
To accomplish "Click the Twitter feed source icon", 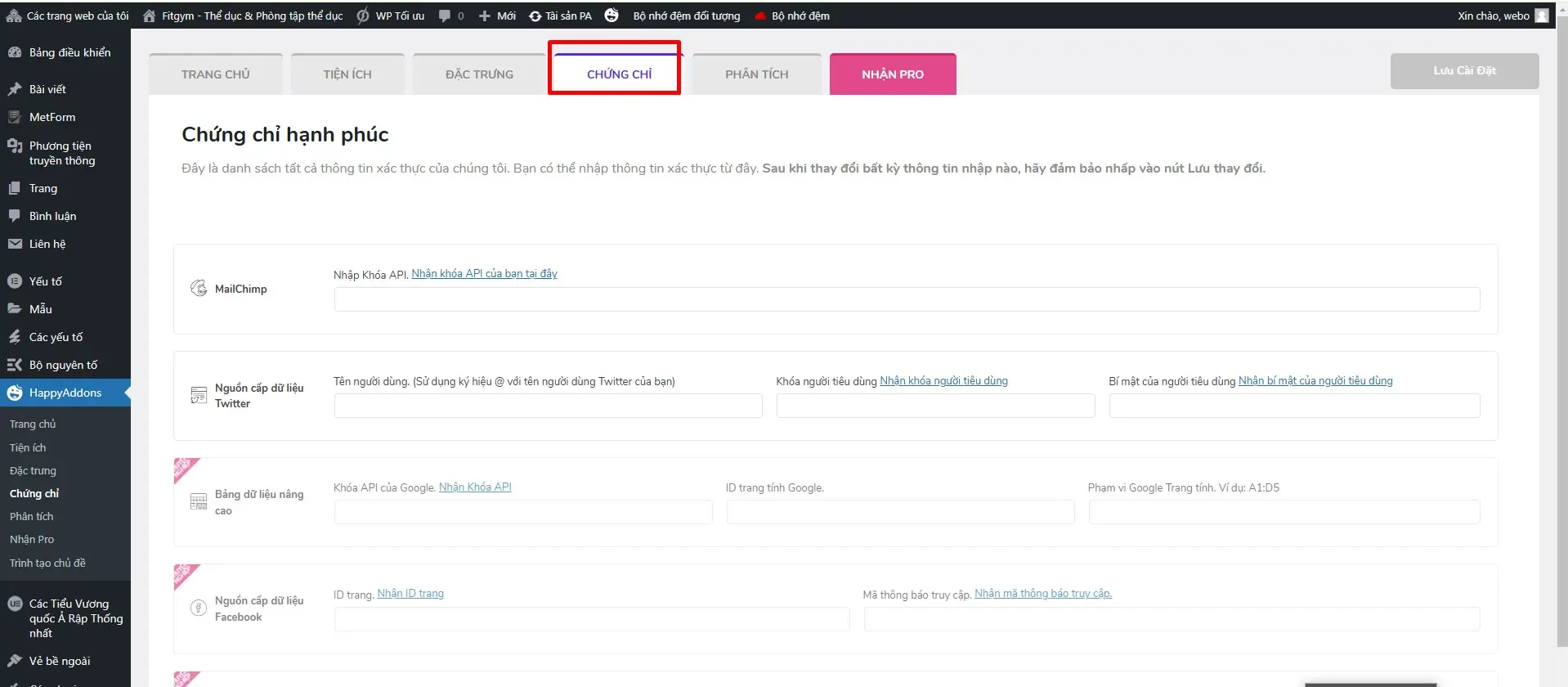I will pyautogui.click(x=199, y=395).
